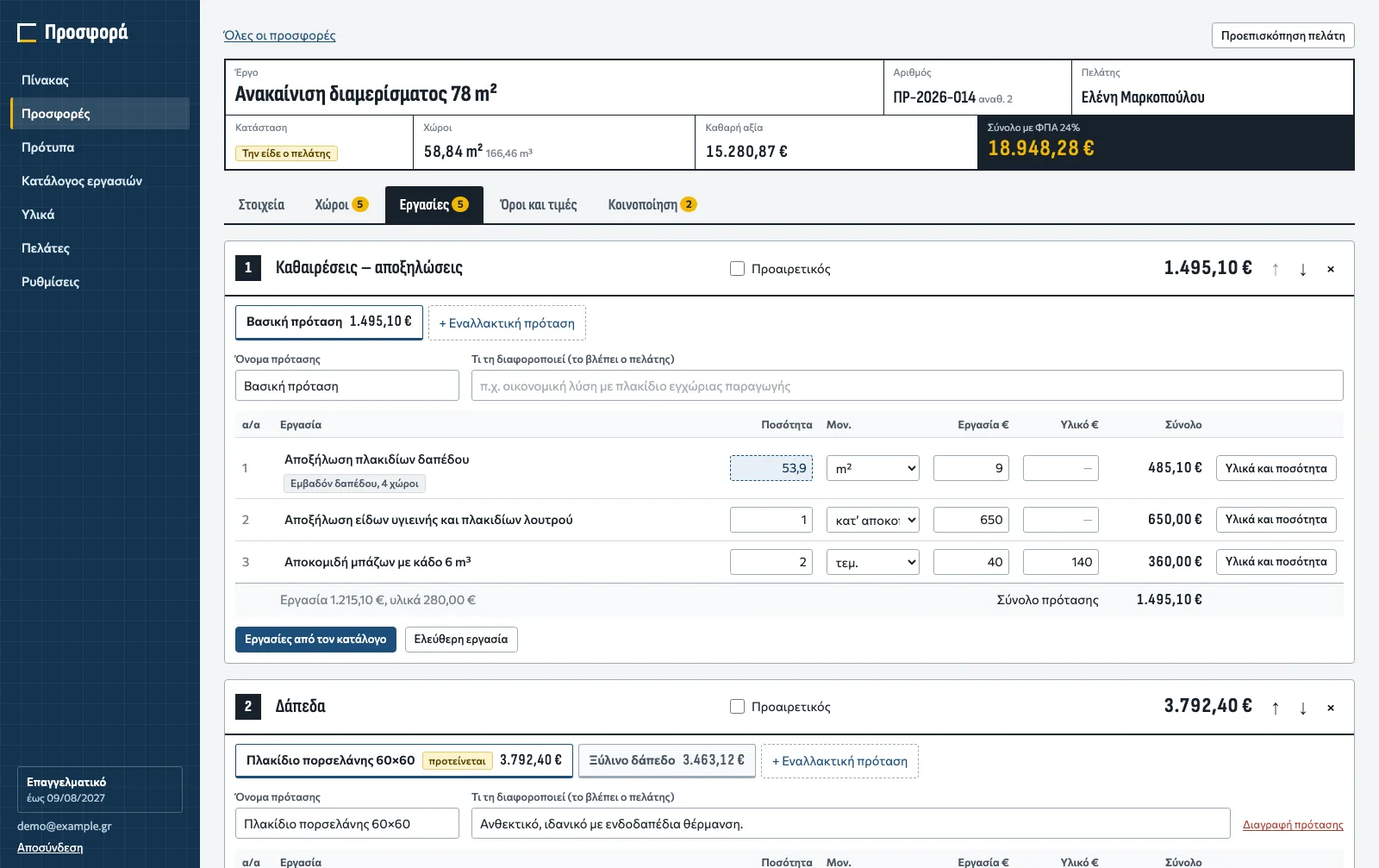This screenshot has width=1379, height=868.
Task: Select the Ξύλινο δάπεδο proposal tab
Action: pyautogui.click(x=667, y=761)
